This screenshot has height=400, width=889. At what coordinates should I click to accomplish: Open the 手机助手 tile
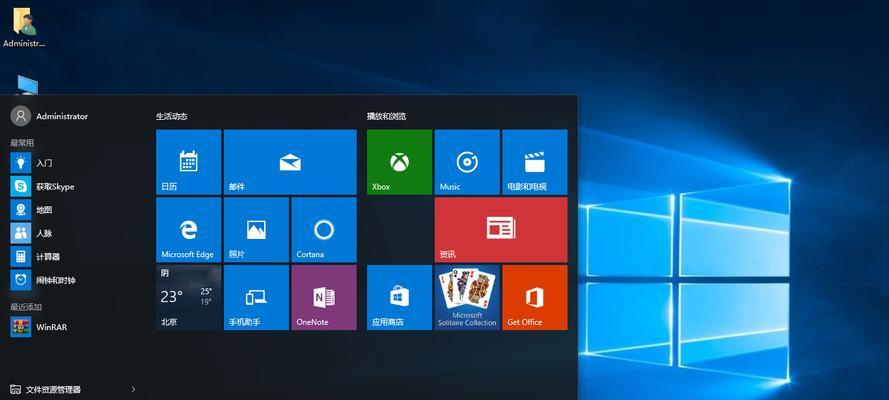[x=256, y=297]
